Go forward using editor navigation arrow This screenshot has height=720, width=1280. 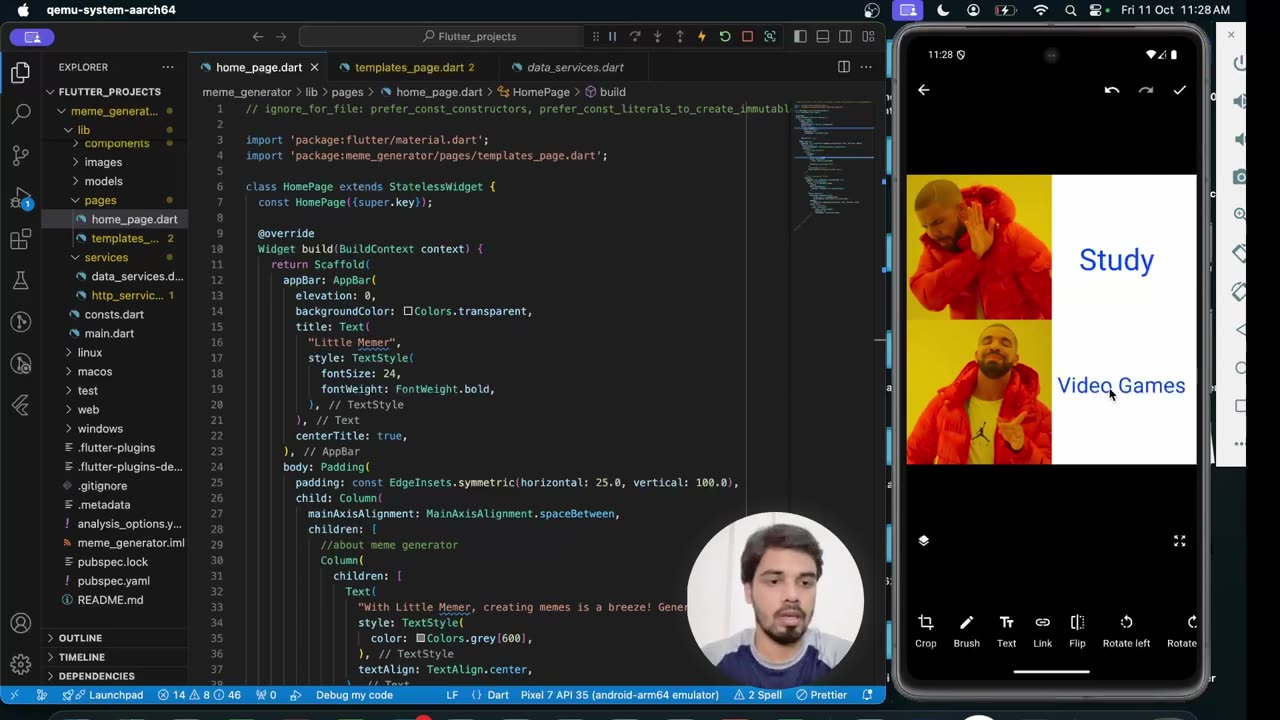(281, 36)
